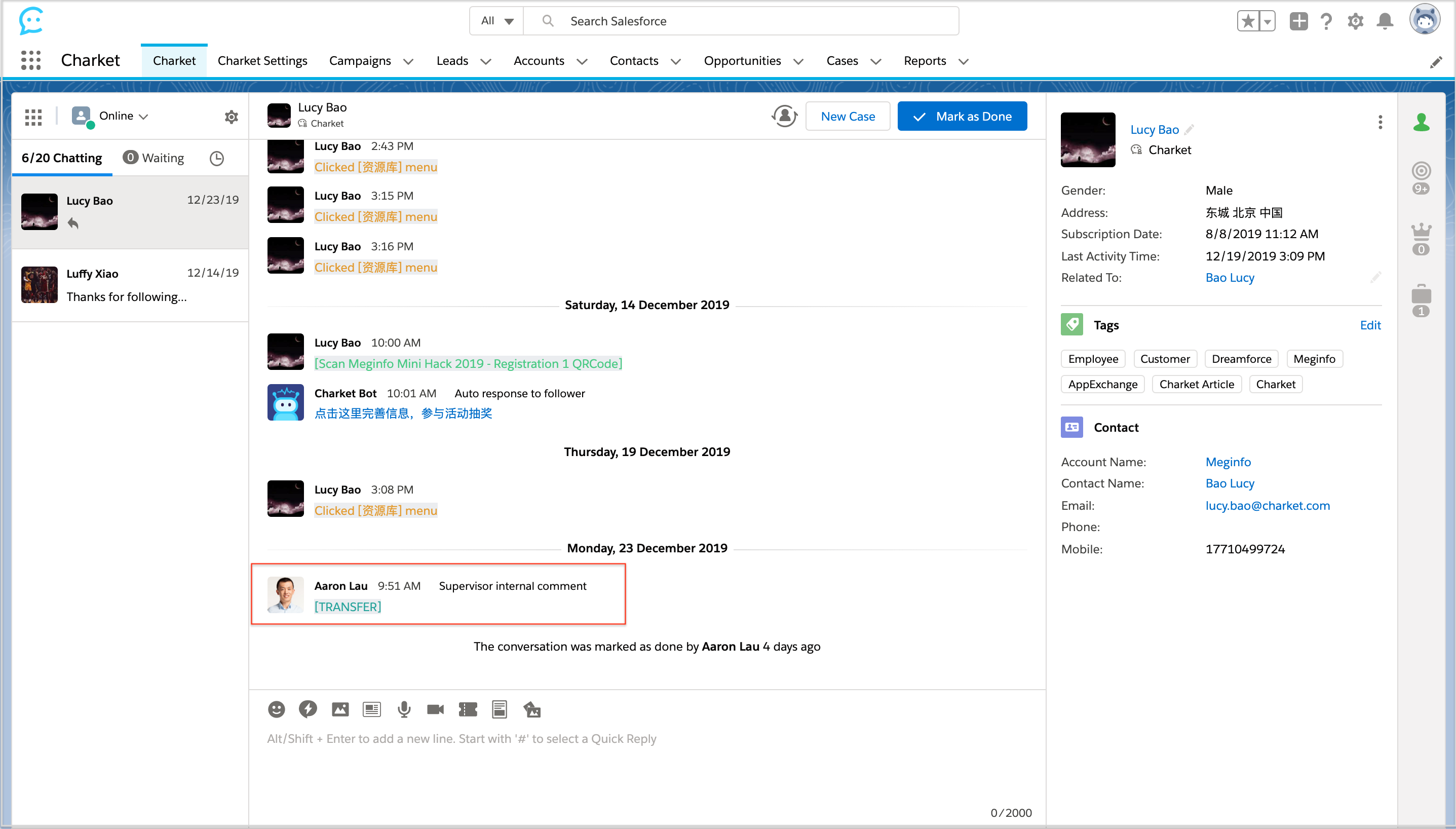
Task: Open Setup gear in header
Action: pos(1355,21)
